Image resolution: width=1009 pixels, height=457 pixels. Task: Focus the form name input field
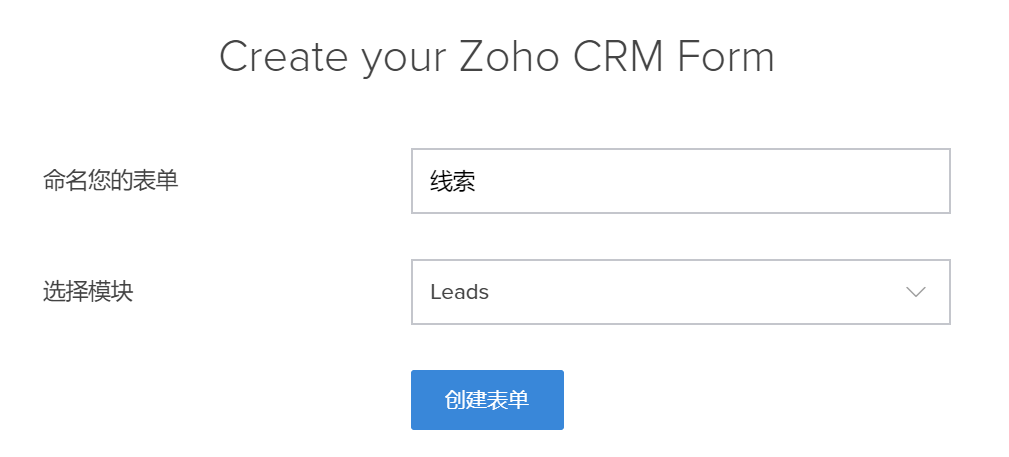680,181
